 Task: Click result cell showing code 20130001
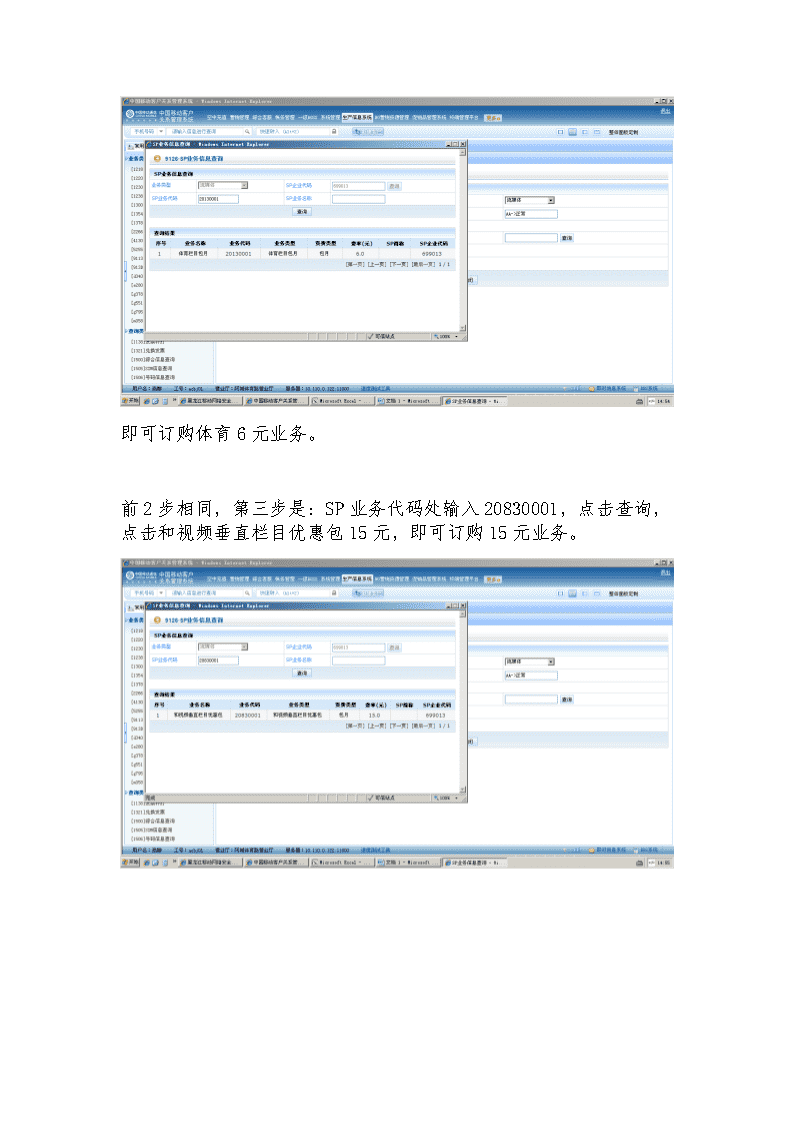238,254
